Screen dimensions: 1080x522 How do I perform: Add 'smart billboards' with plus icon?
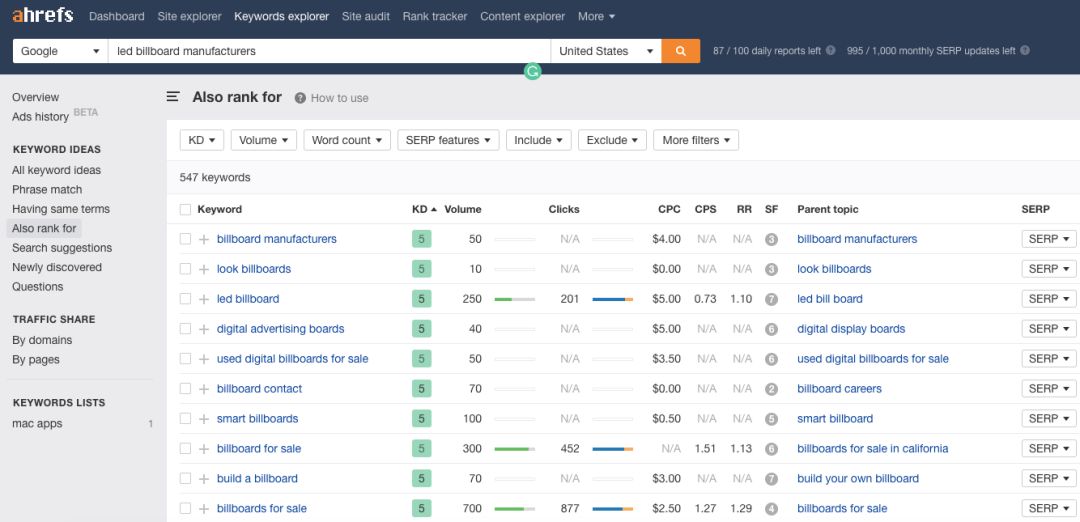204,419
